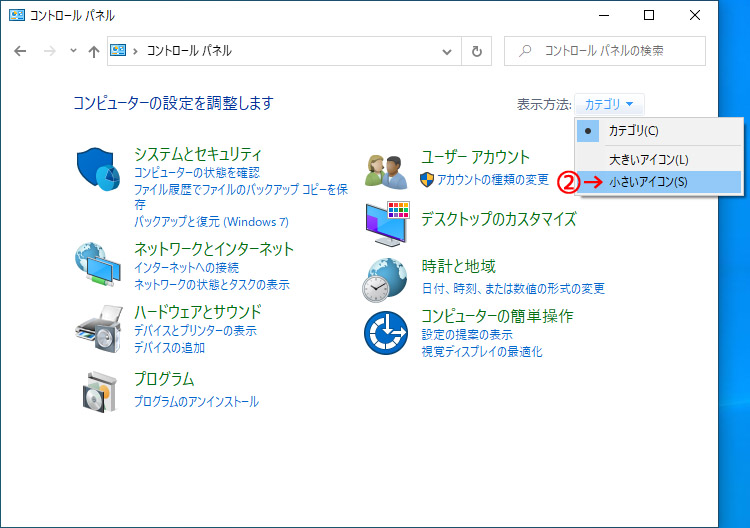Expand the address bar history dropdown
Screen dimensions: 750x528
[x=447, y=52]
